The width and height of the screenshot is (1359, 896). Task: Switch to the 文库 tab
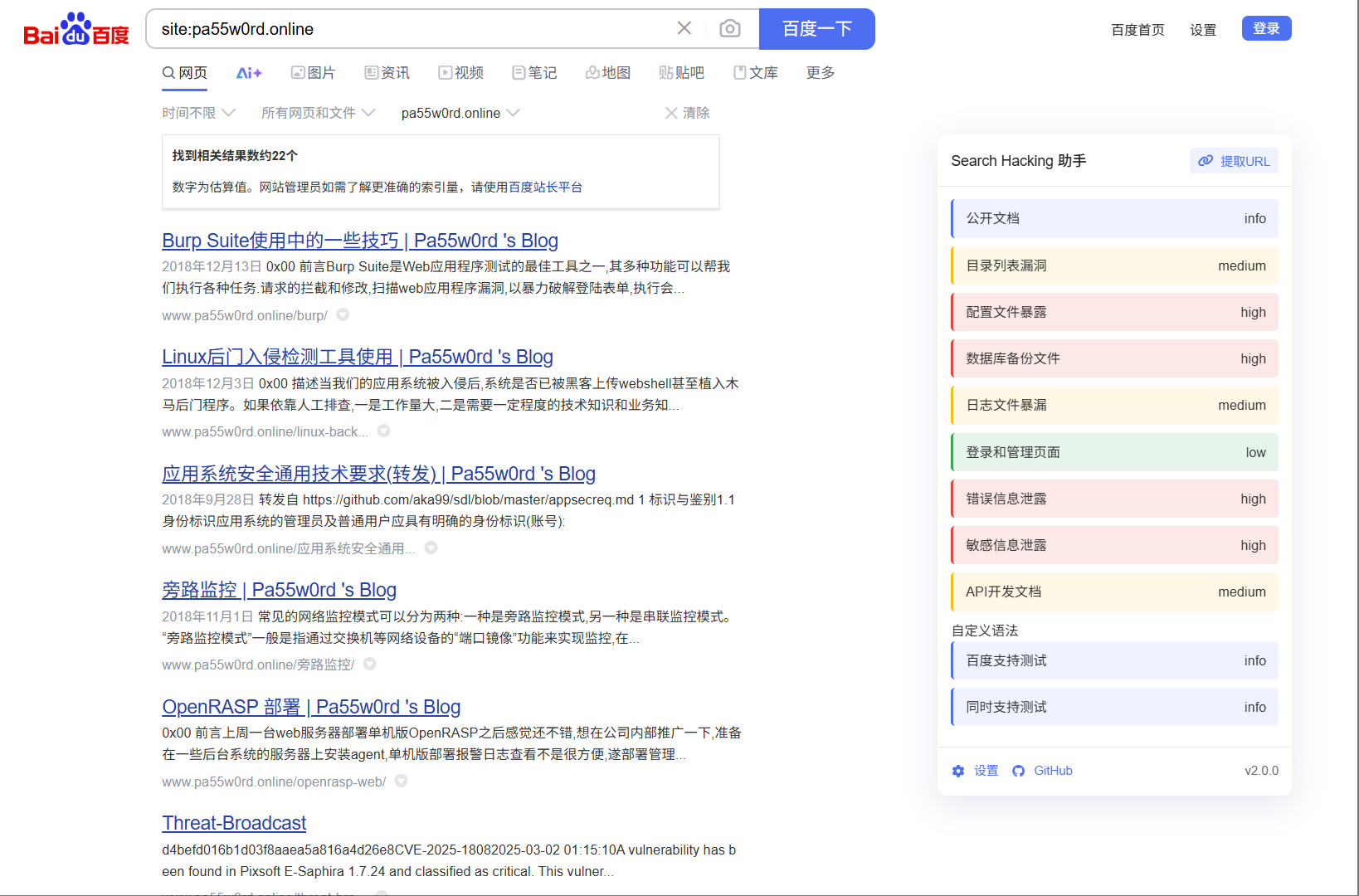click(x=756, y=73)
